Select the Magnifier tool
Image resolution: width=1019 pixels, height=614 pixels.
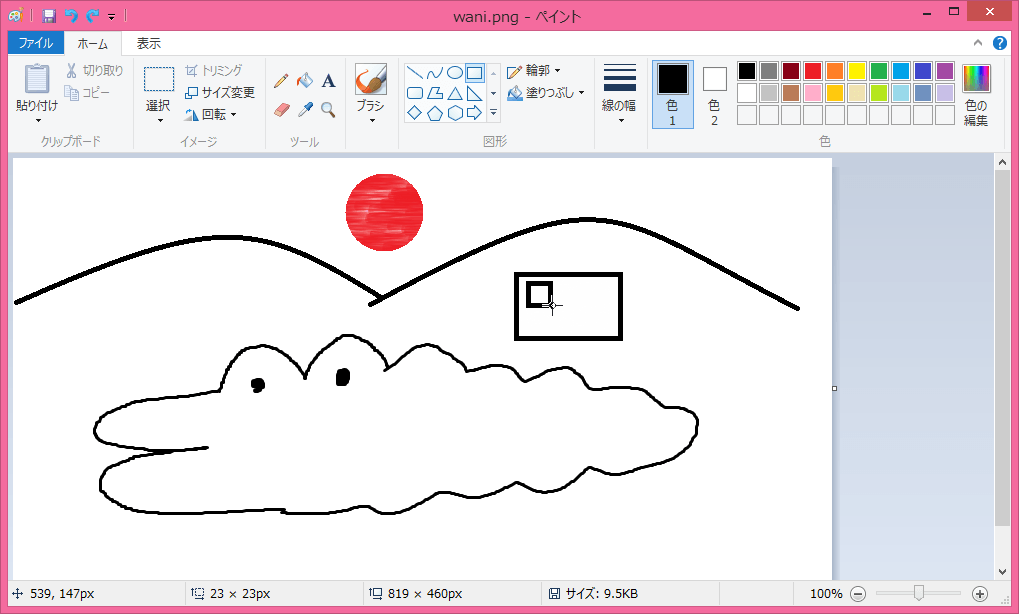[329, 110]
